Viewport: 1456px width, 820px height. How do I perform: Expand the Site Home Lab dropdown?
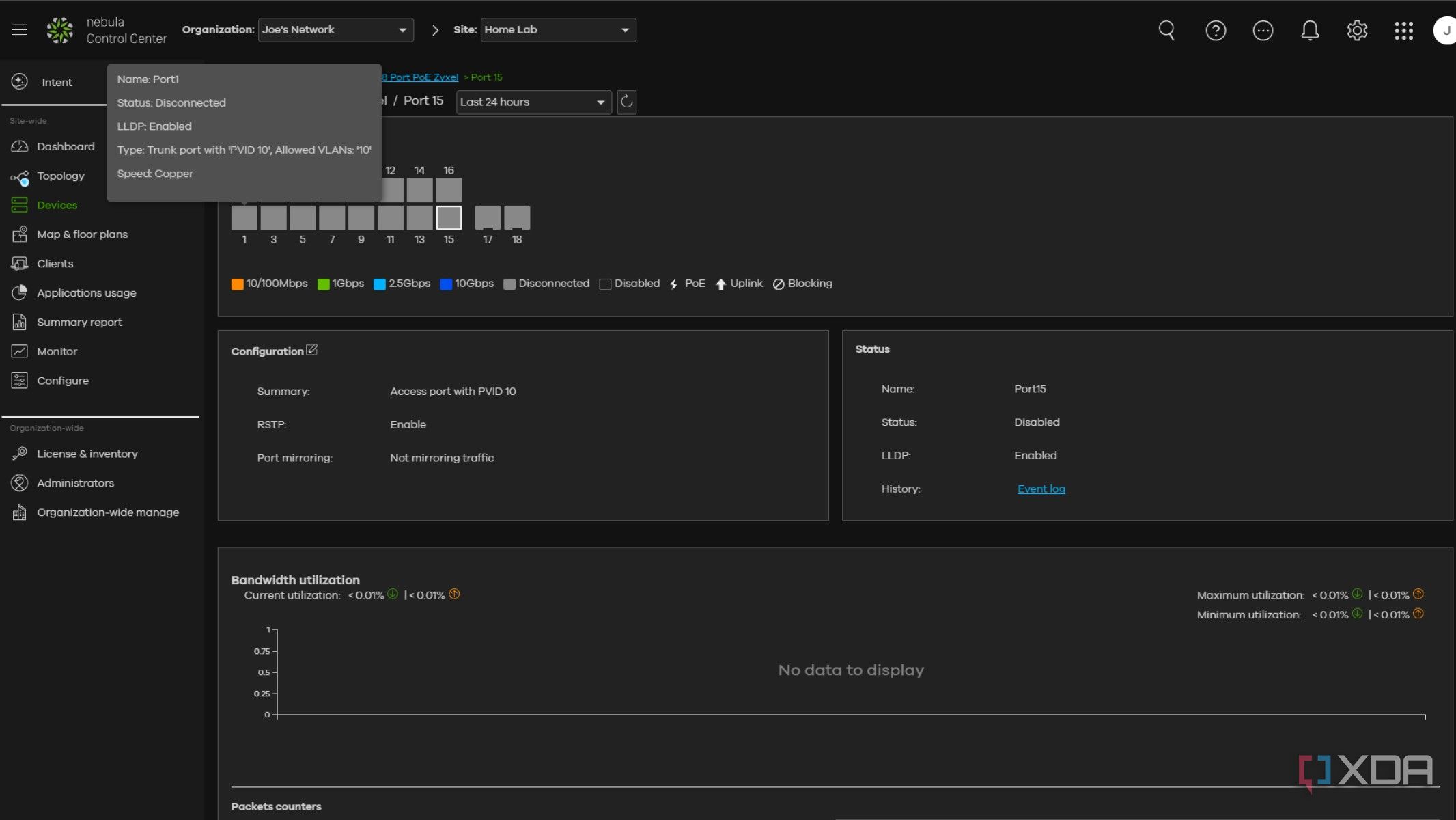tap(557, 30)
